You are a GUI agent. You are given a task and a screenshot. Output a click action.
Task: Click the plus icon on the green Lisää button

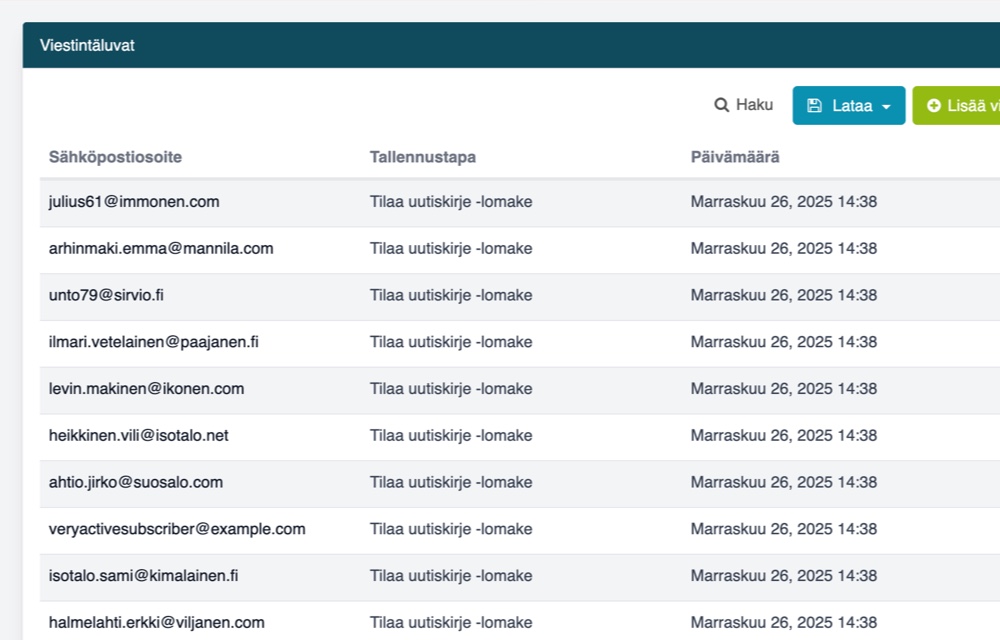(x=934, y=106)
